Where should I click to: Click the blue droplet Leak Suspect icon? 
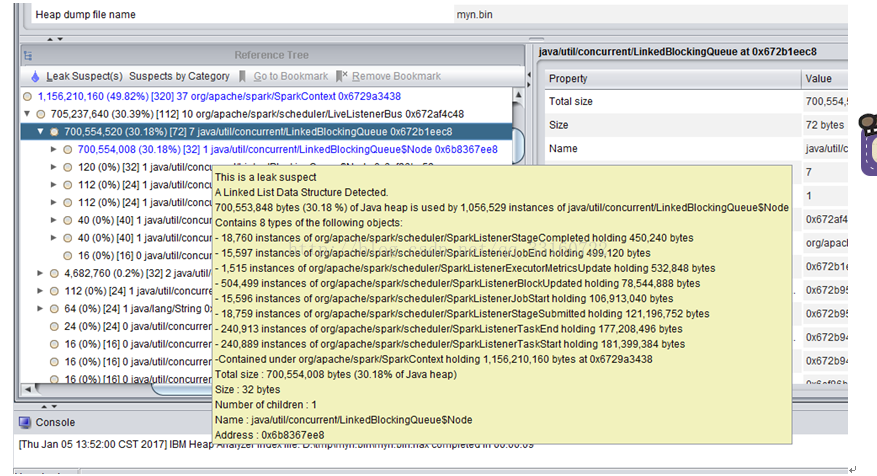tap(35, 76)
